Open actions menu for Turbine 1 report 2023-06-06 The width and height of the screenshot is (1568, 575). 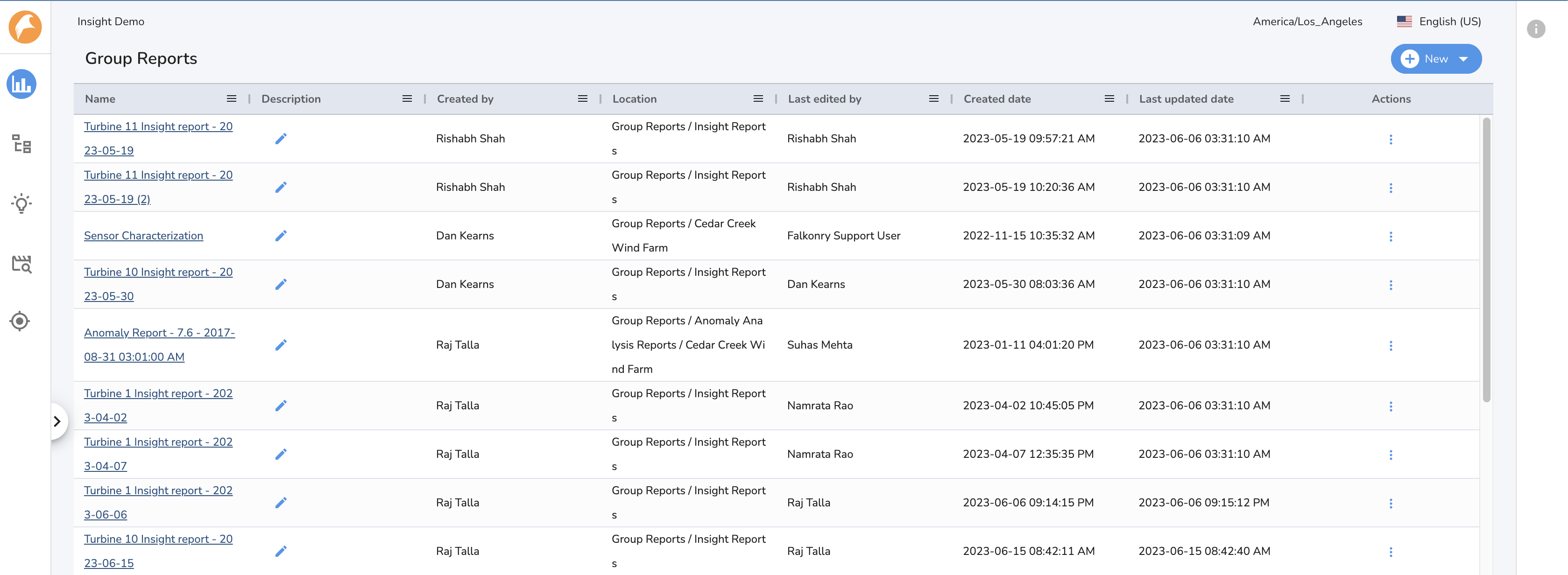pos(1390,503)
